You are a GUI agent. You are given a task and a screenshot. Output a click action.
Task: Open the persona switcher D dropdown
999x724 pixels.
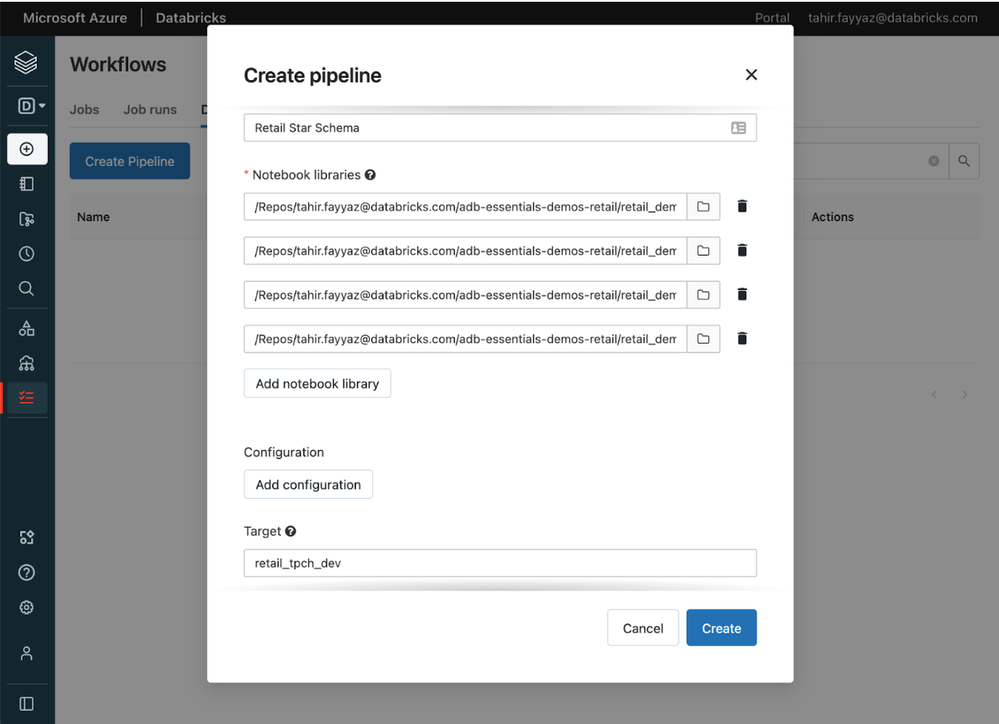point(31,105)
